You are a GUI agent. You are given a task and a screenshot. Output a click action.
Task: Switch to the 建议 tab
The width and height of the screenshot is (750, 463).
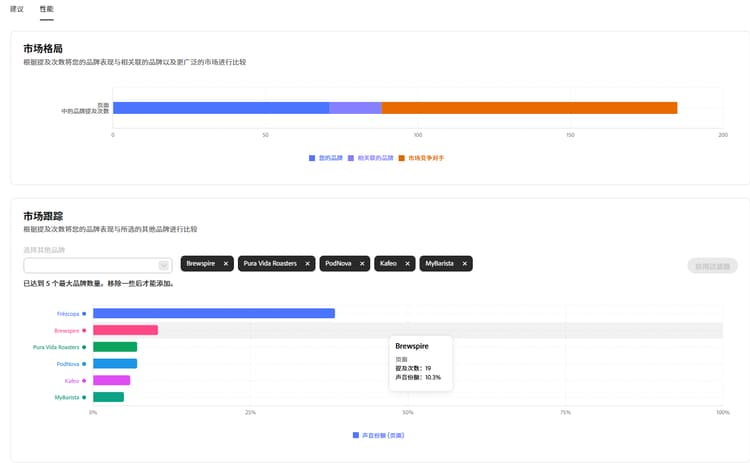pyautogui.click(x=17, y=9)
